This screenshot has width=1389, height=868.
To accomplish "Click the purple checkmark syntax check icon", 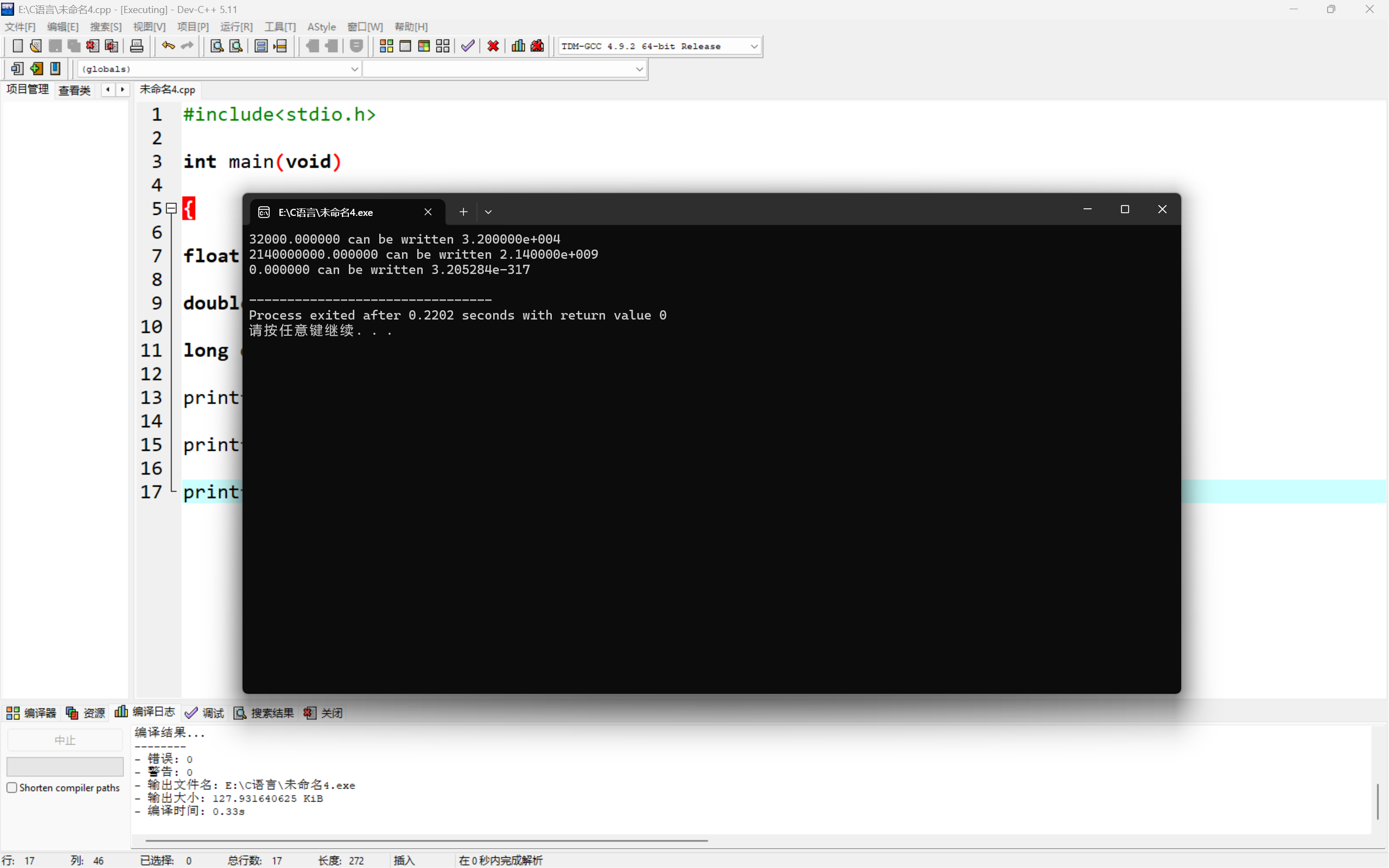I will coord(468,46).
